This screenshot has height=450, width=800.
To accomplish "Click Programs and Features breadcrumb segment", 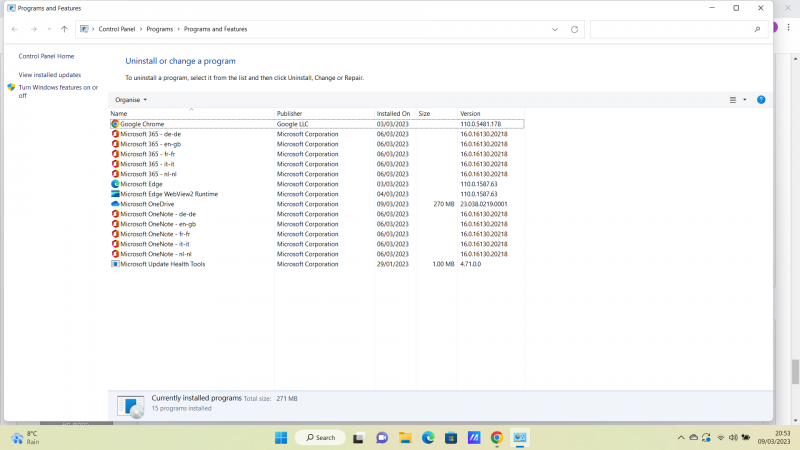I will pyautogui.click(x=215, y=29).
